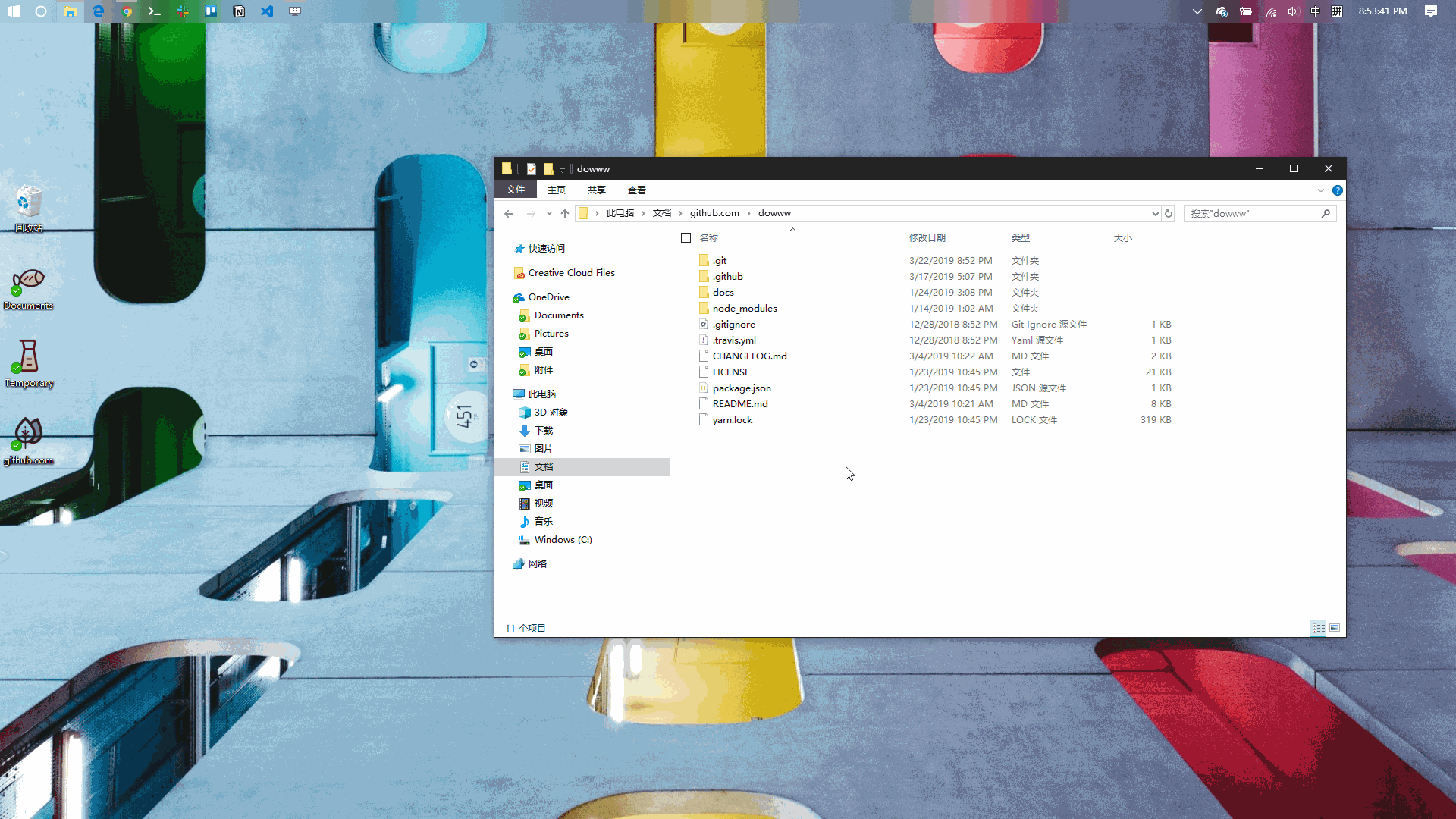
Task: Sort files by 类型 column
Action: (1021, 238)
